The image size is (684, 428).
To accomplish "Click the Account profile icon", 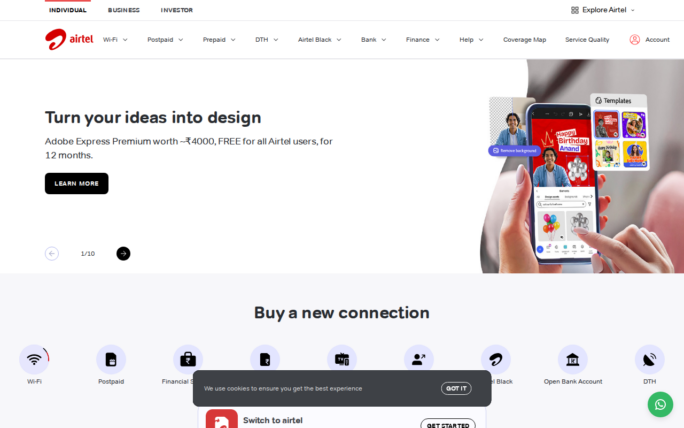I will pos(635,40).
